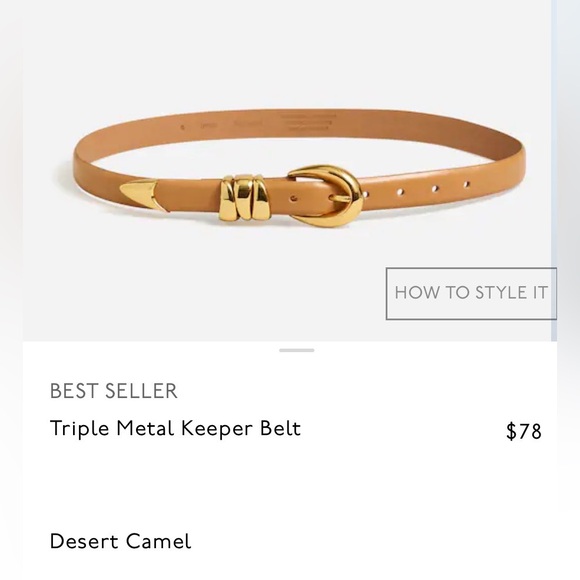Tap the Best Seller badge text
Viewport: 580px width, 580px height.
[x=114, y=391]
